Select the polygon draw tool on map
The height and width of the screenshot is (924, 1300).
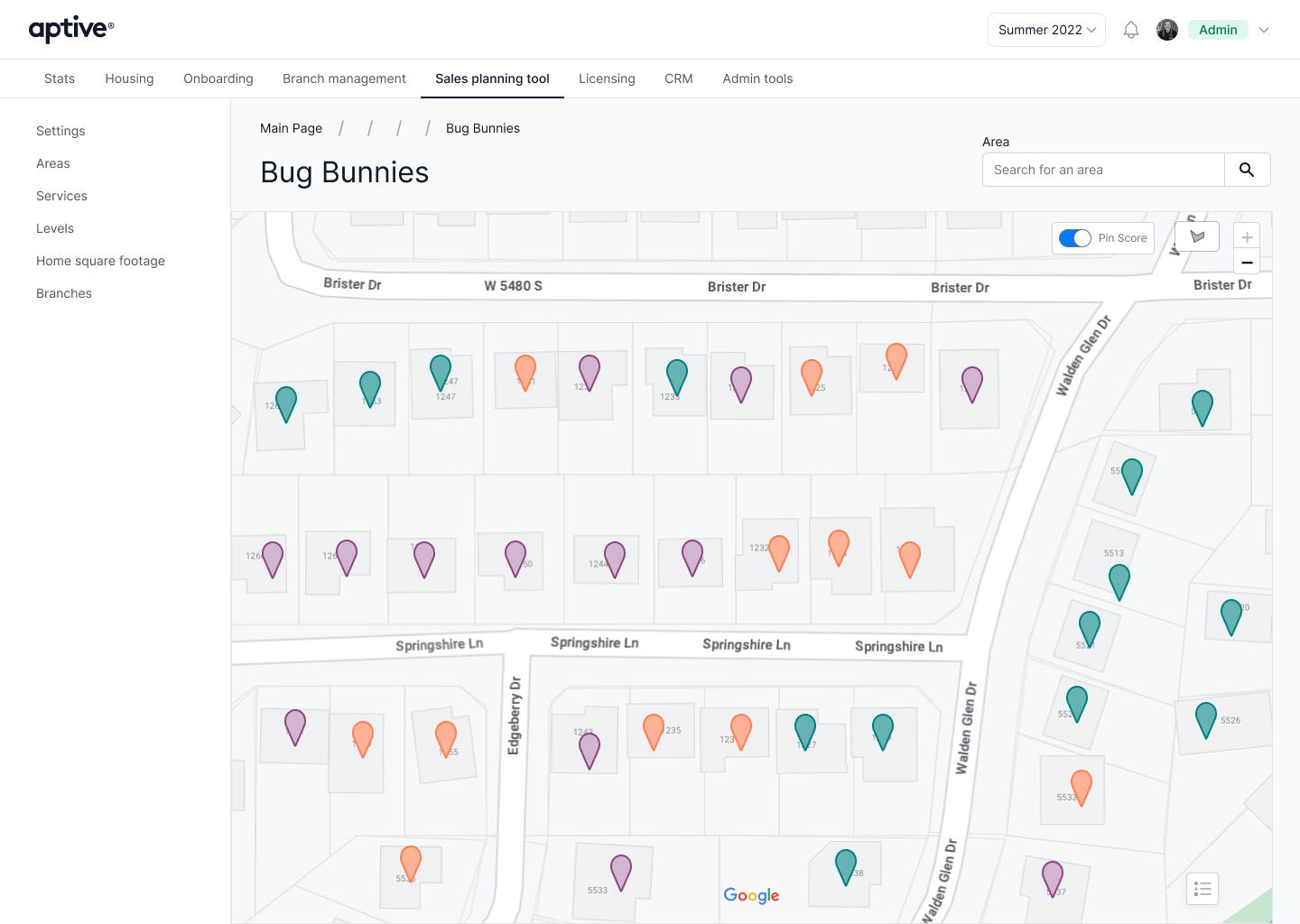pos(1197,236)
